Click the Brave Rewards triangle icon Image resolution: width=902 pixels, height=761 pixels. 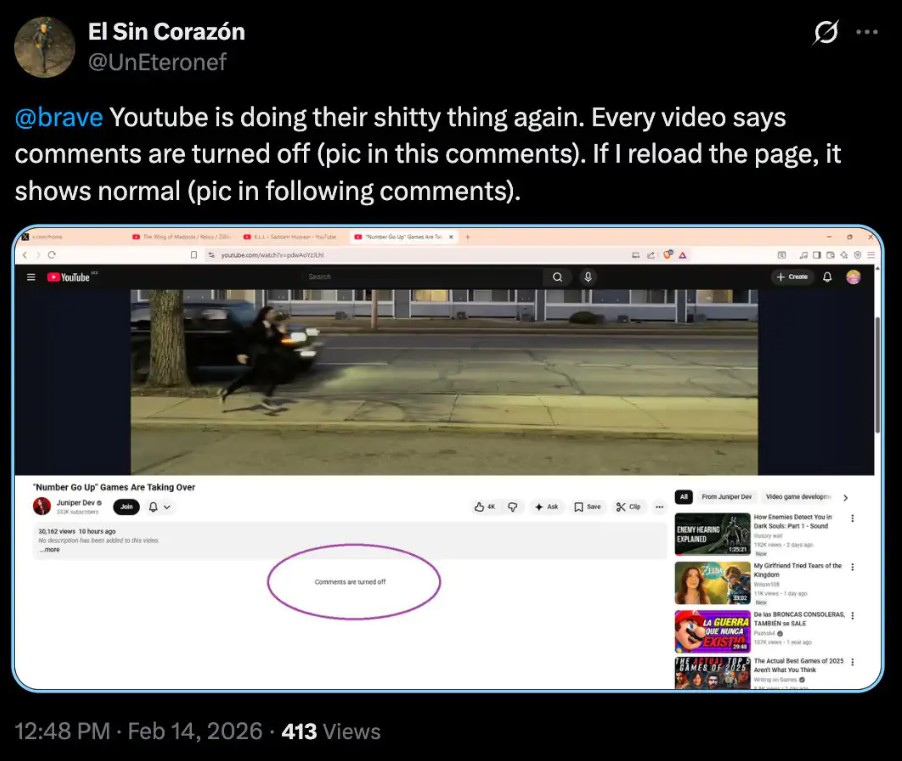[682, 255]
